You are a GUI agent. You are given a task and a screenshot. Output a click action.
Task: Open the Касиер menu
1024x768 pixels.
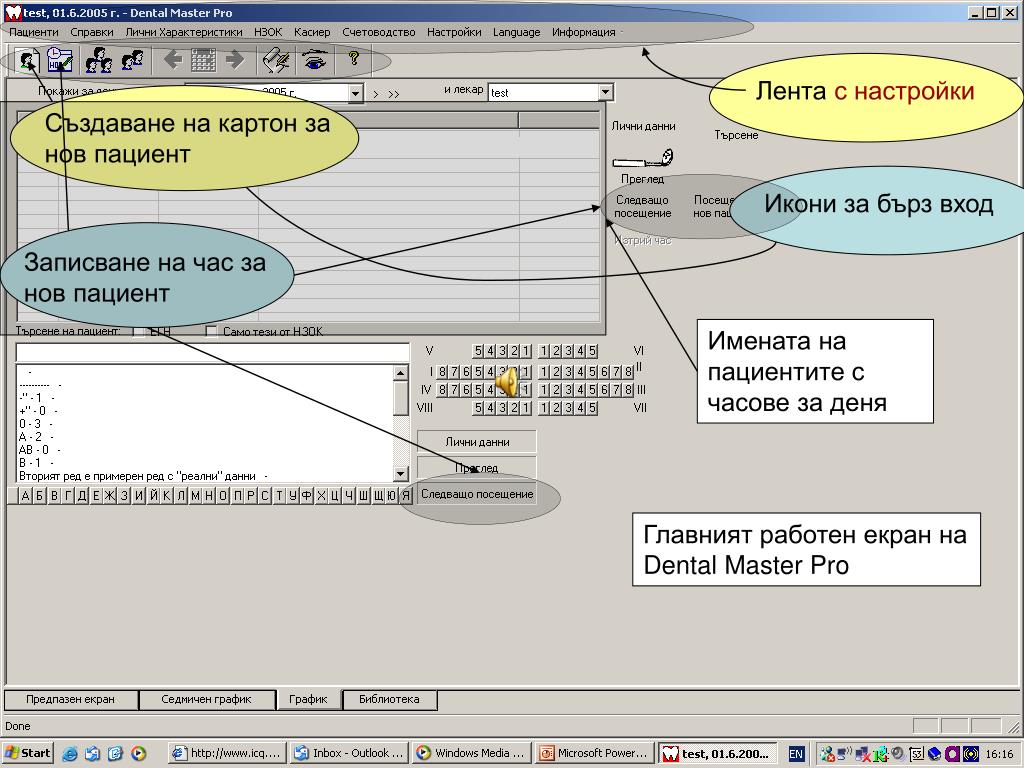pos(312,32)
